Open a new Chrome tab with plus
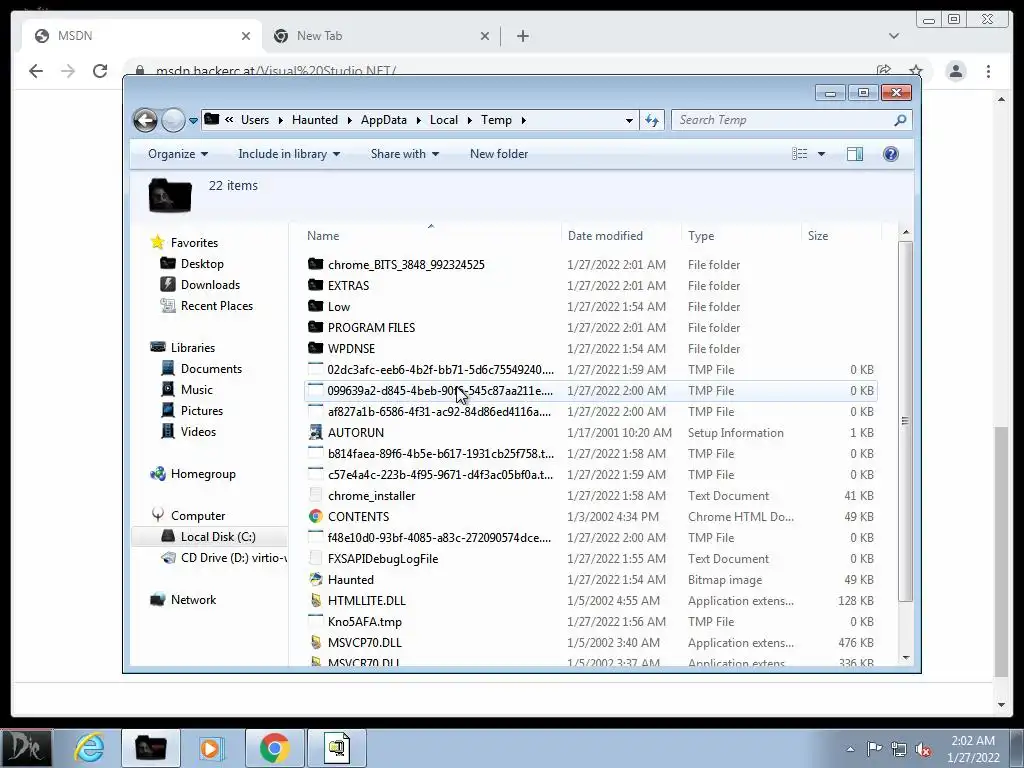 (x=522, y=36)
